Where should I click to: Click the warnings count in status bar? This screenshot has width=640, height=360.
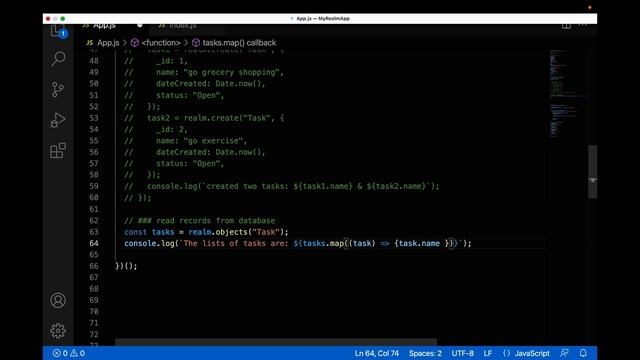coord(78,353)
